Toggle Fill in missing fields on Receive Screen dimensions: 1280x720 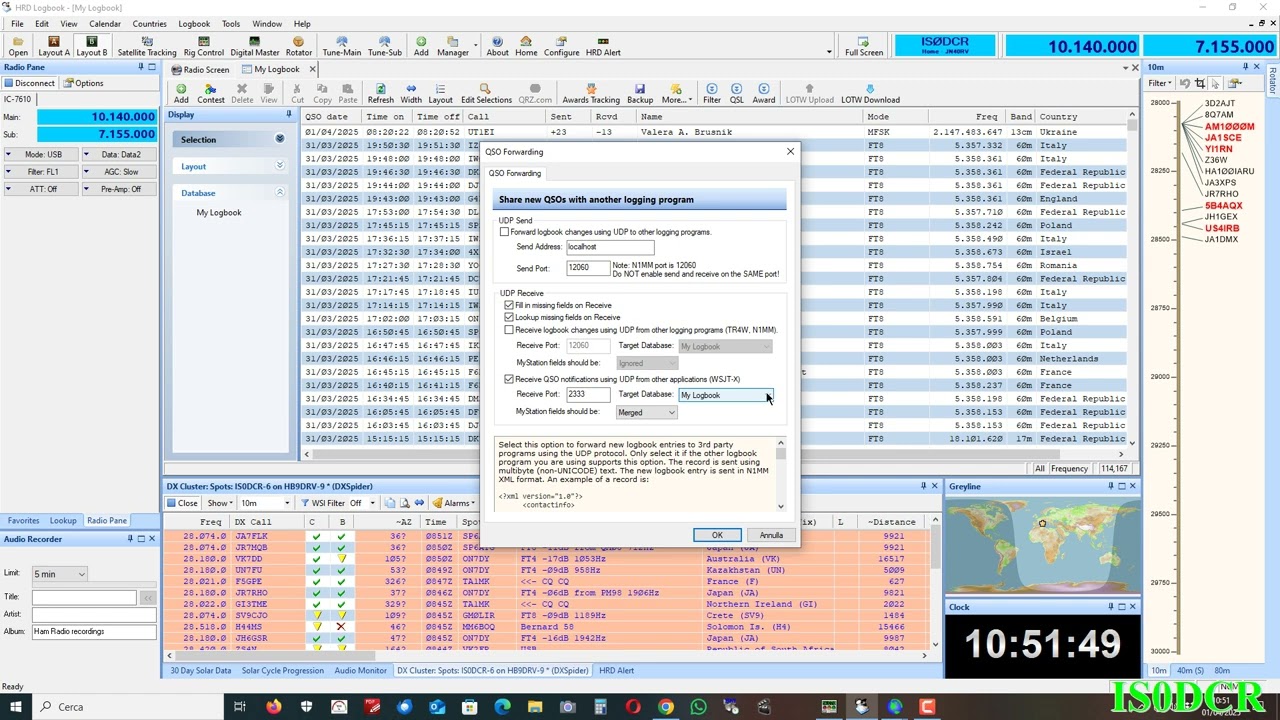coord(509,305)
